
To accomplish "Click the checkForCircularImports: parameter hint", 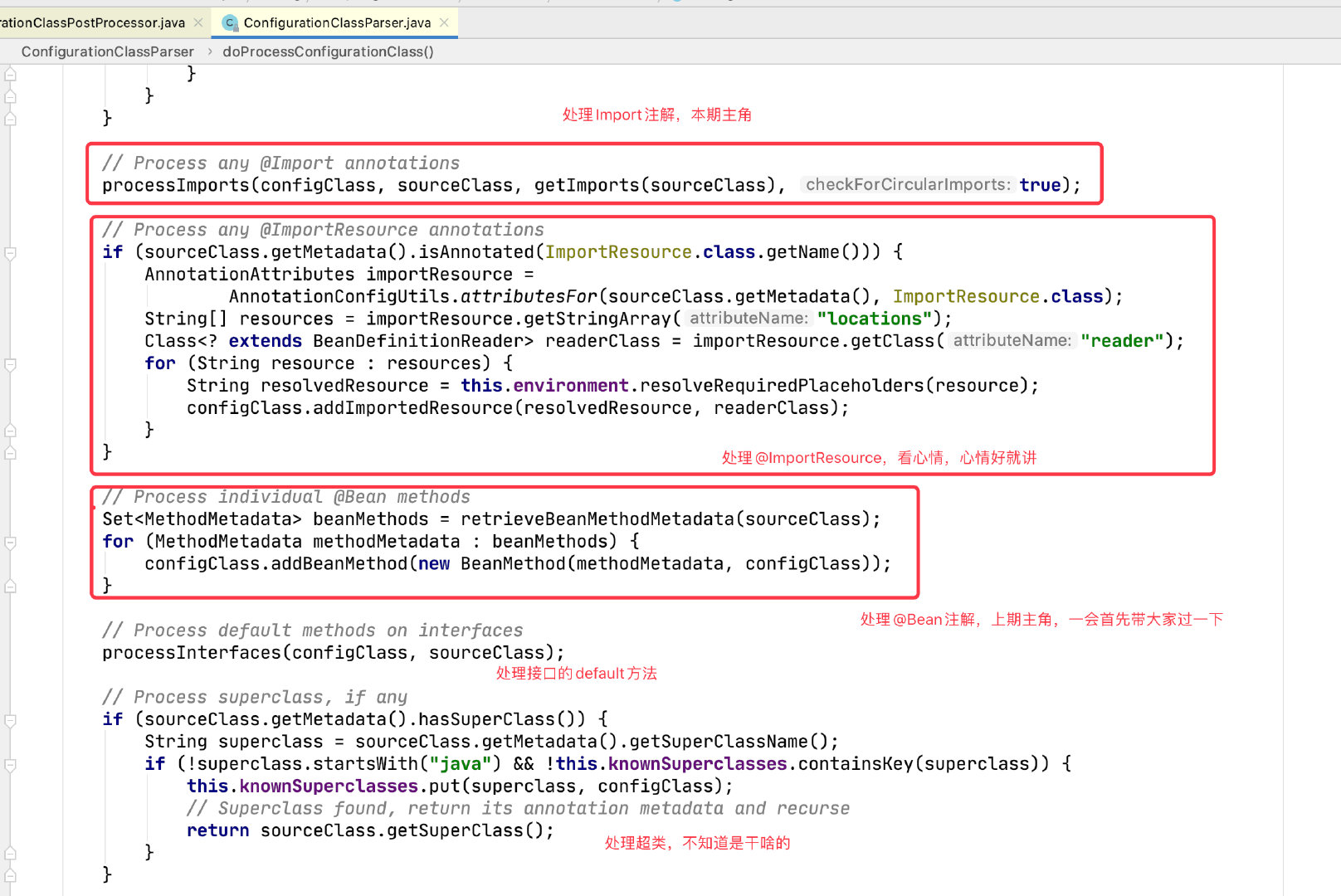I will pyautogui.click(x=909, y=185).
